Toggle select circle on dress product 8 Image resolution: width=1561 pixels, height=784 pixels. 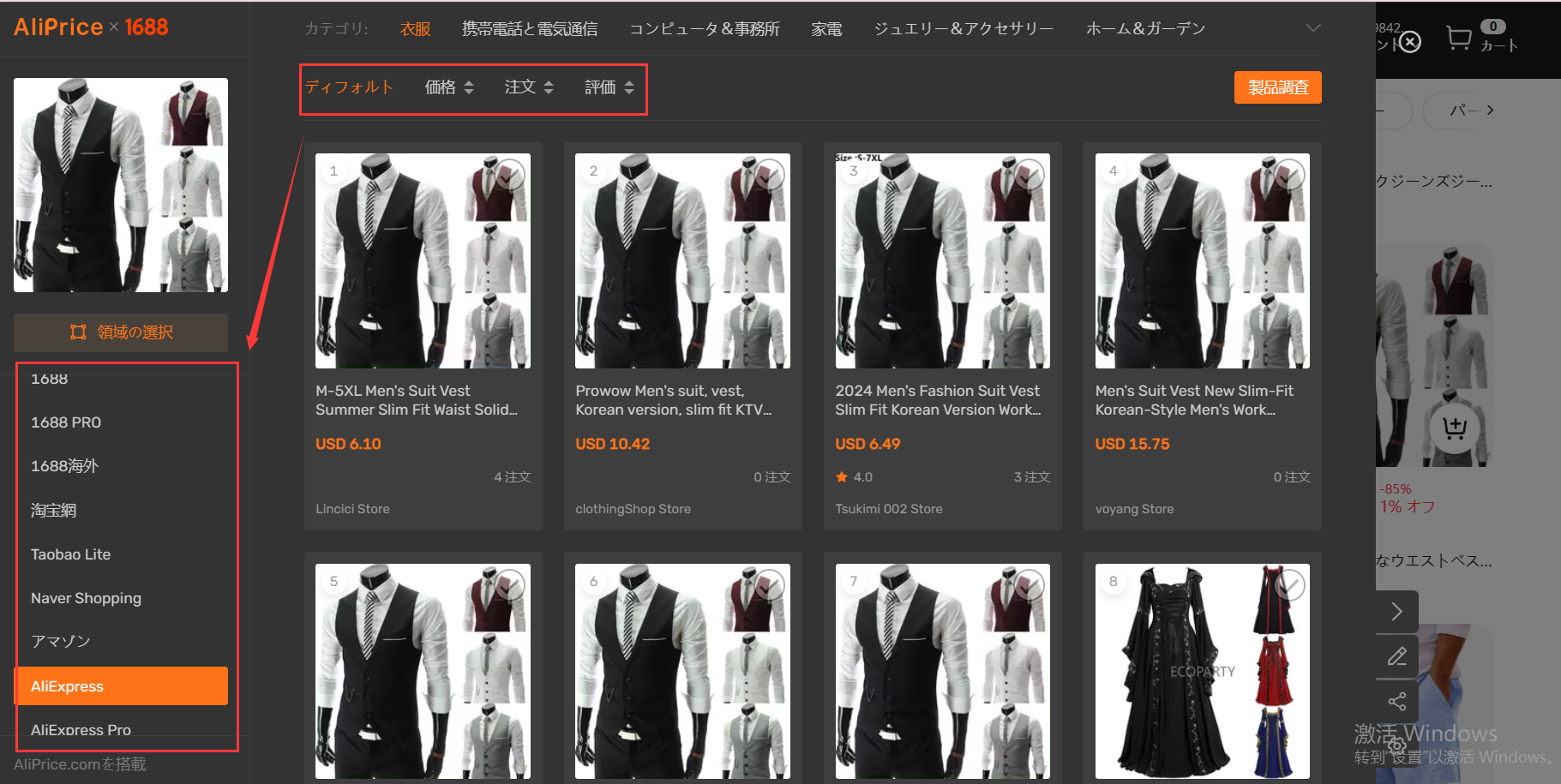pos(1288,585)
